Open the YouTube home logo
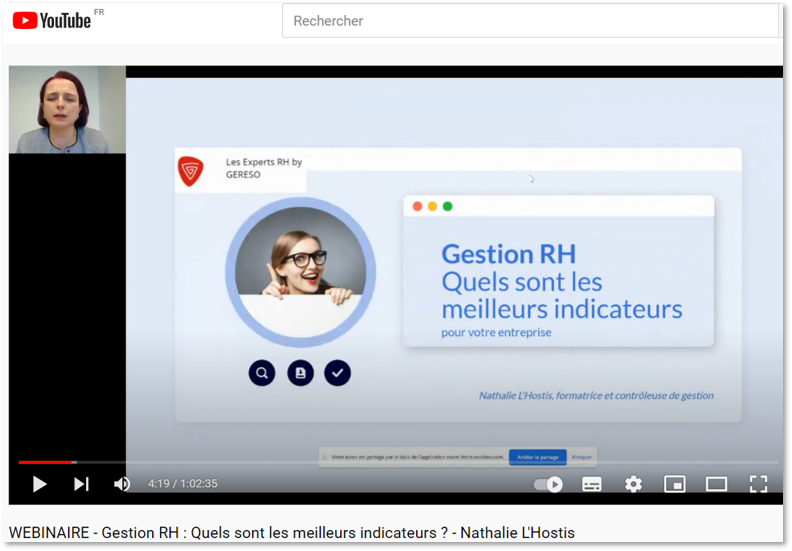This screenshot has width=792, height=551. [x=52, y=21]
